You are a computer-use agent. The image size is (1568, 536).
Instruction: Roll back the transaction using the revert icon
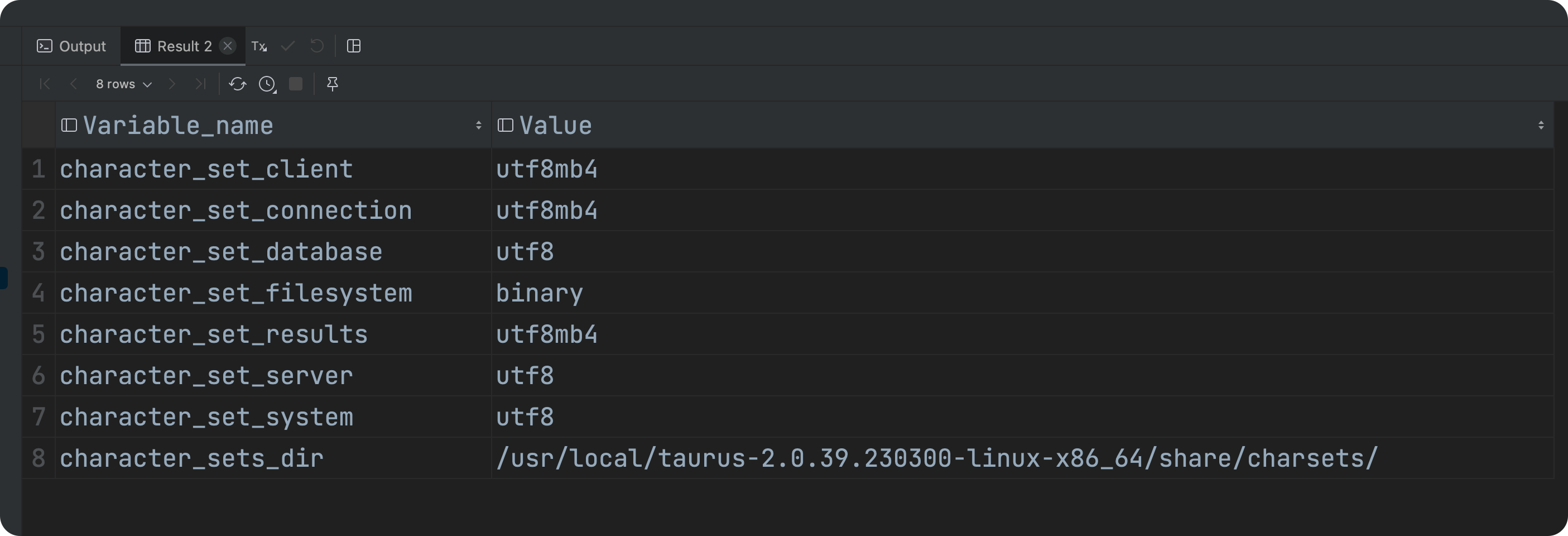click(x=316, y=46)
